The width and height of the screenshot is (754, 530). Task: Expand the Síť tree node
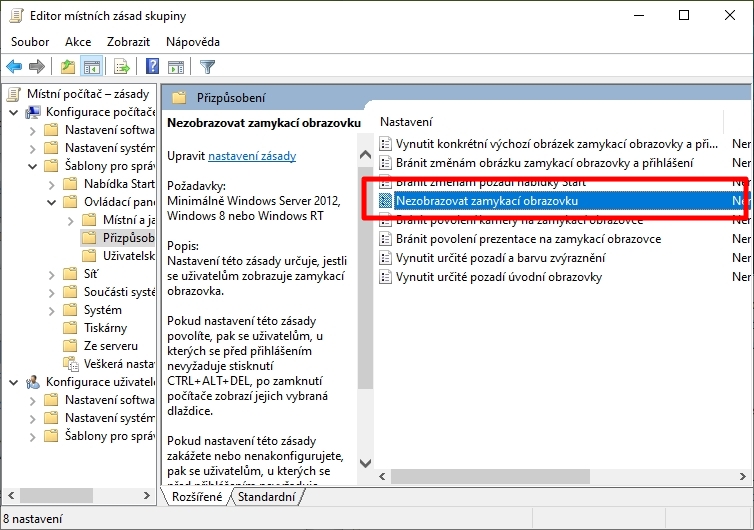coord(51,274)
